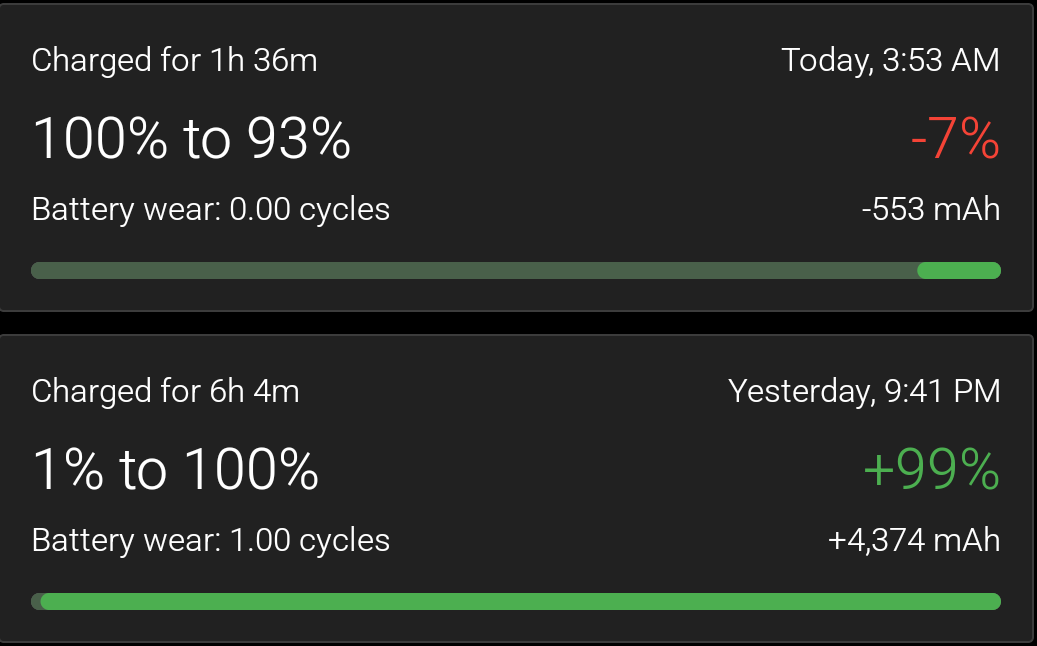The height and width of the screenshot is (646, 1037).
Task: Click the "Charged for 1h 36m" label
Action: tap(174, 60)
